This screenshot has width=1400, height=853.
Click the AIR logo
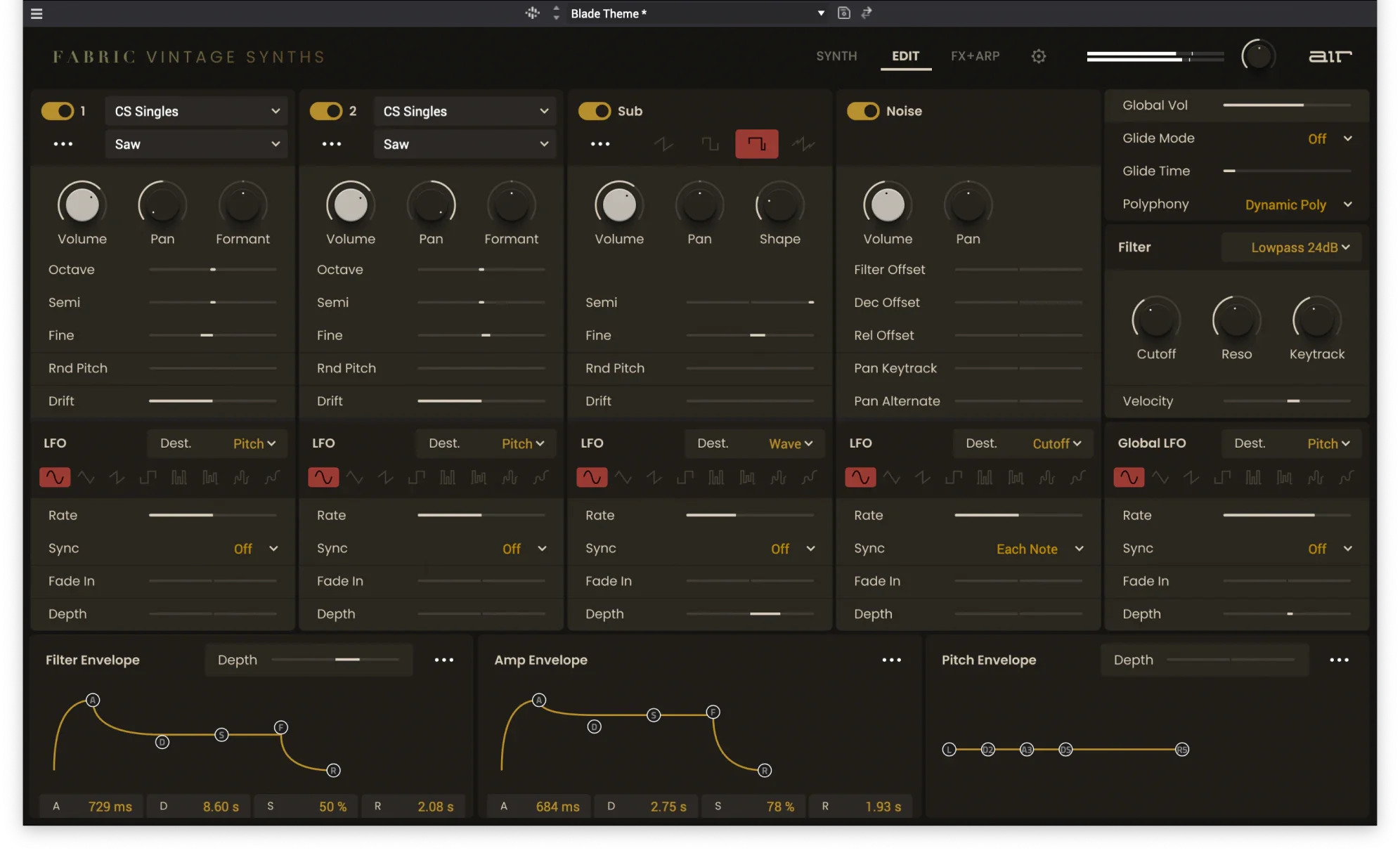[x=1330, y=56]
